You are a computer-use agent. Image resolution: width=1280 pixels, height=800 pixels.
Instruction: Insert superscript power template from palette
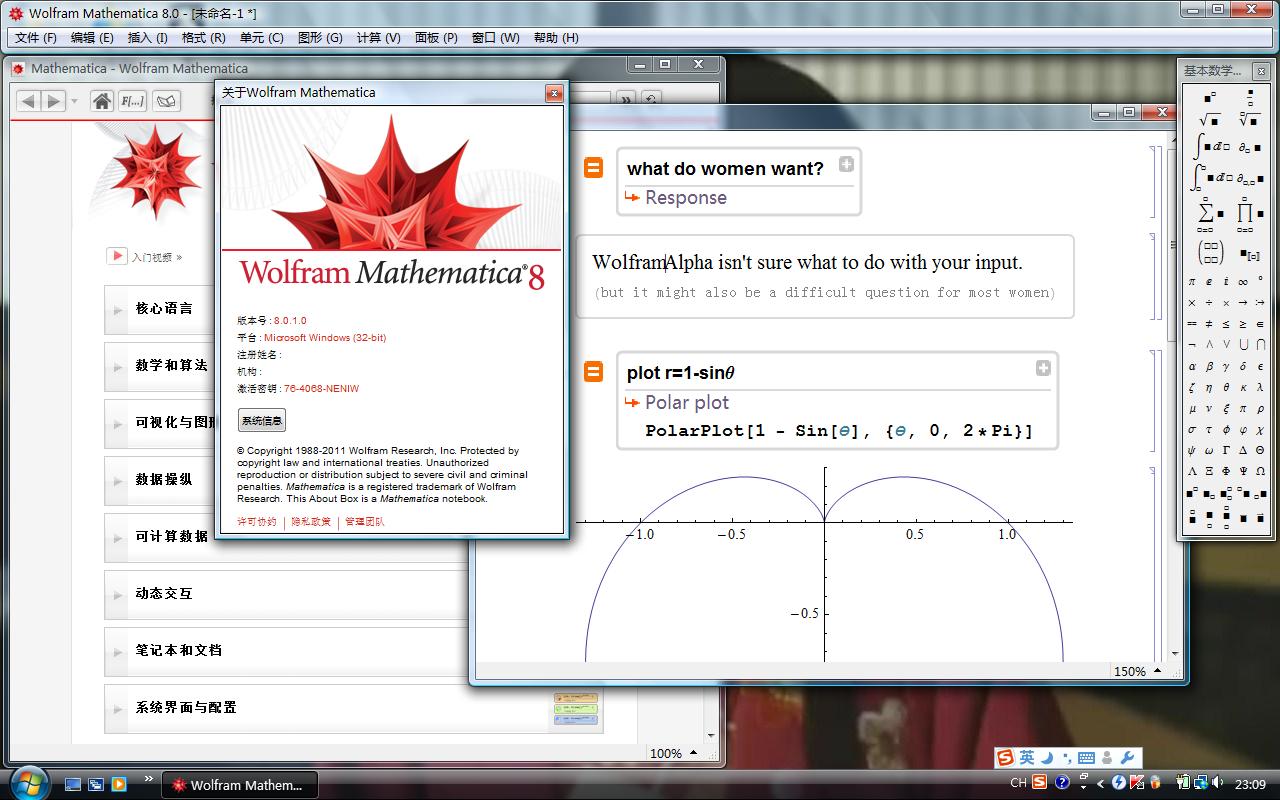click(x=1209, y=97)
